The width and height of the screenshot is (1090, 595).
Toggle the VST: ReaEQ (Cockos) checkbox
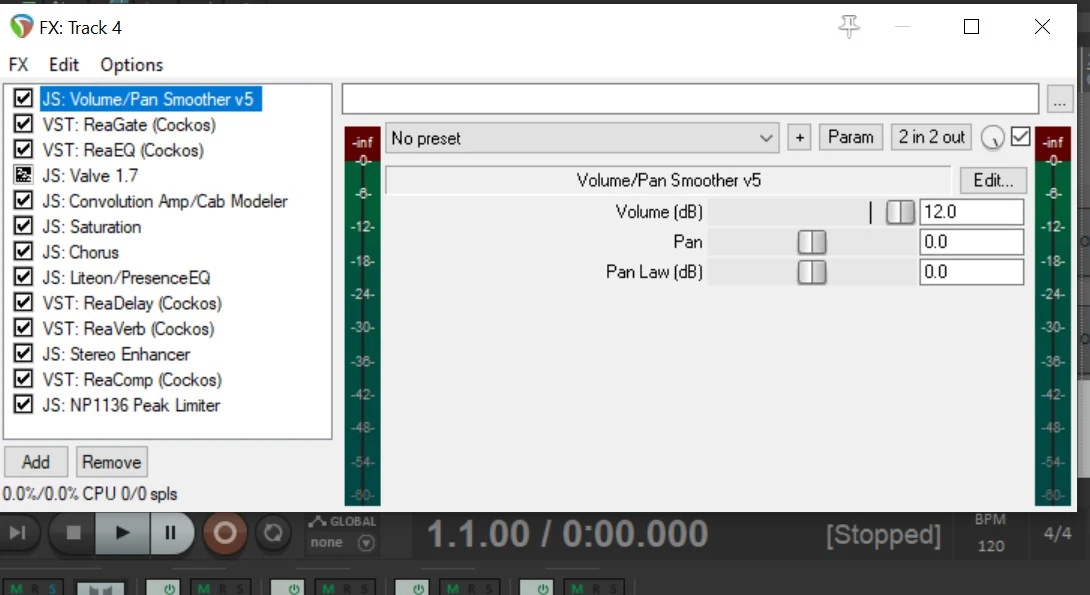(23, 149)
